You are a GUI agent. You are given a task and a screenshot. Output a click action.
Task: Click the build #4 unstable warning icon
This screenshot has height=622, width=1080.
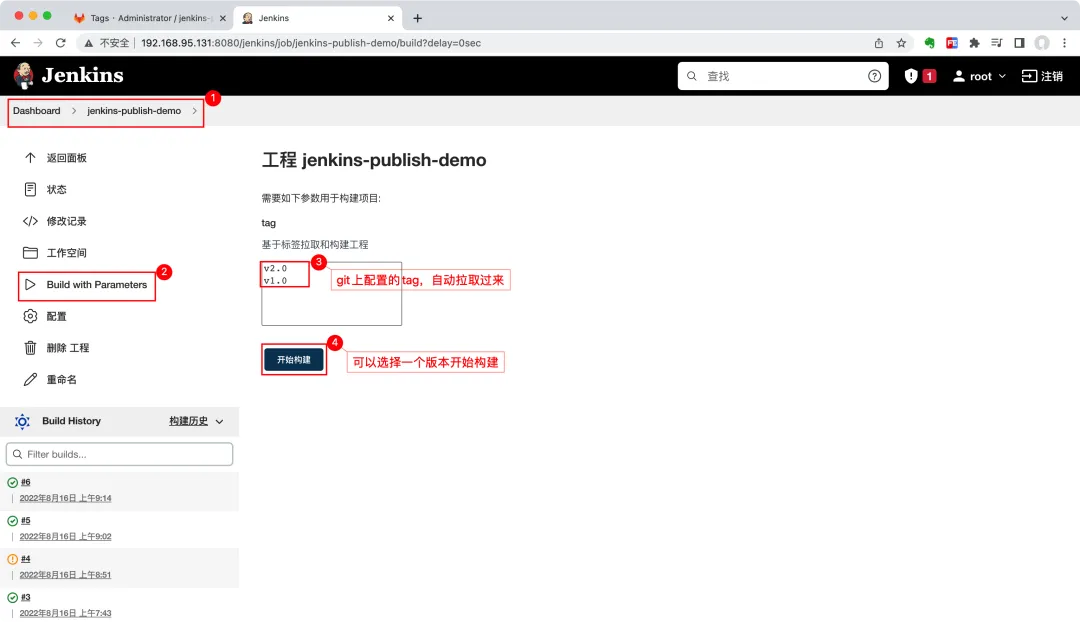pos(12,559)
